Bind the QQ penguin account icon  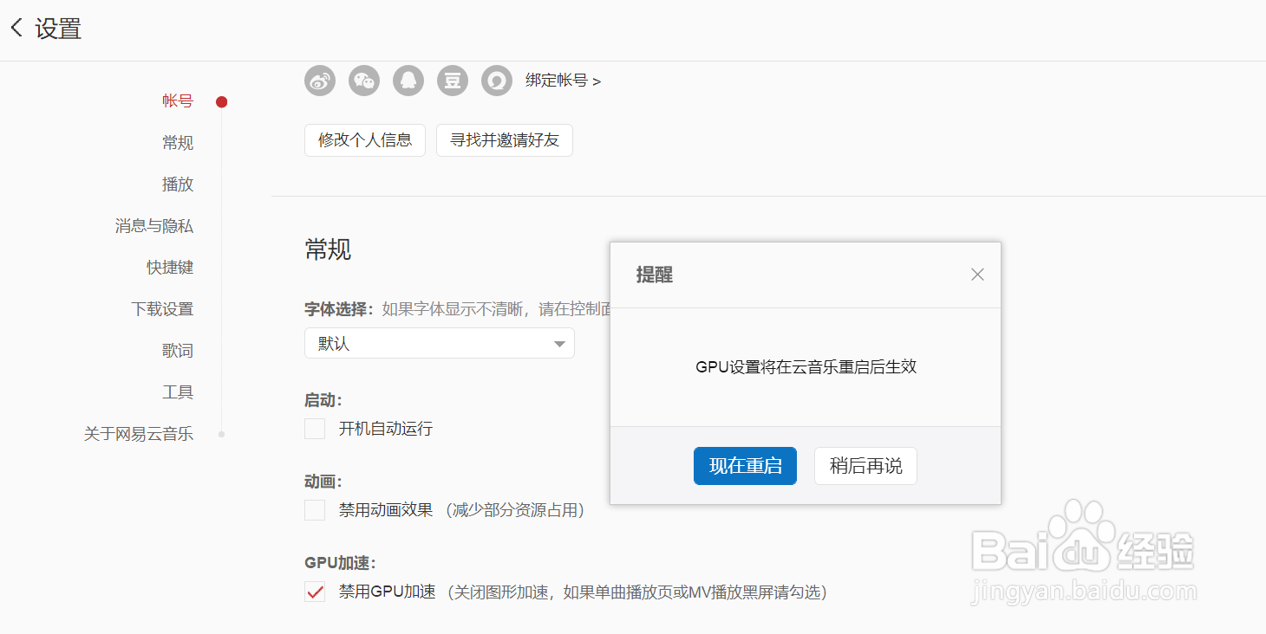point(408,81)
